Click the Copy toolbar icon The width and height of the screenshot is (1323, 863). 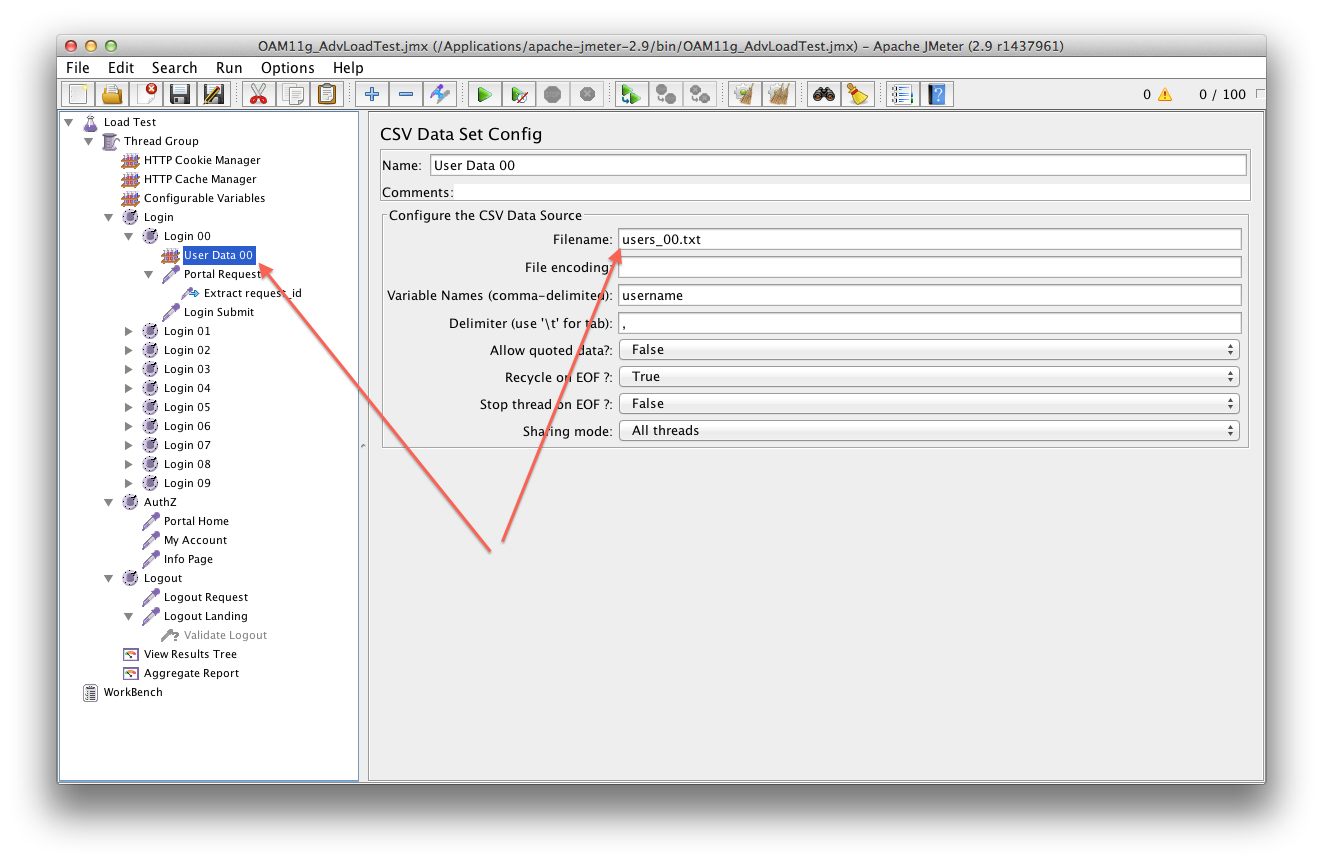click(292, 94)
